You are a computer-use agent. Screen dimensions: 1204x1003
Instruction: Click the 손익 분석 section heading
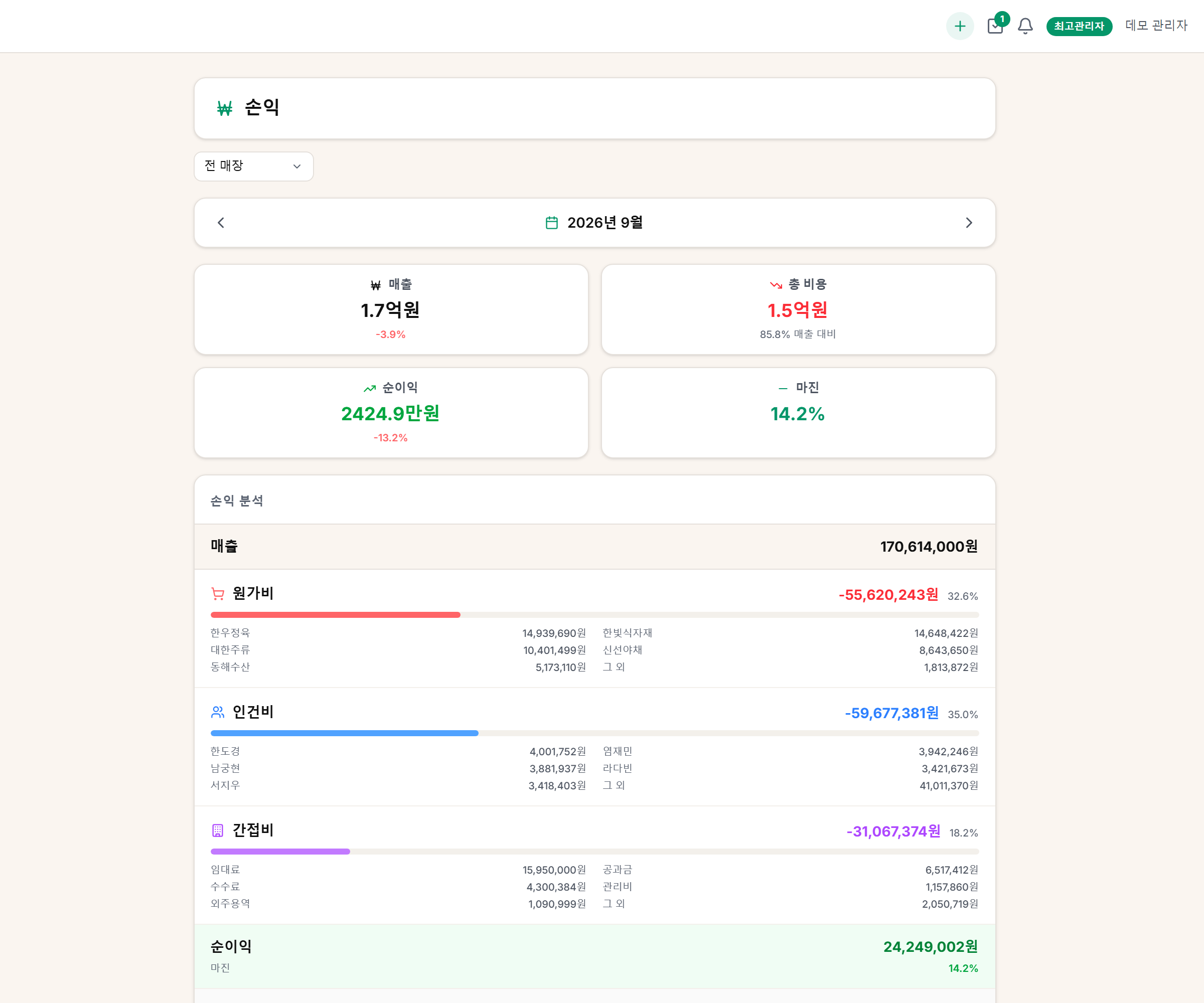point(237,501)
